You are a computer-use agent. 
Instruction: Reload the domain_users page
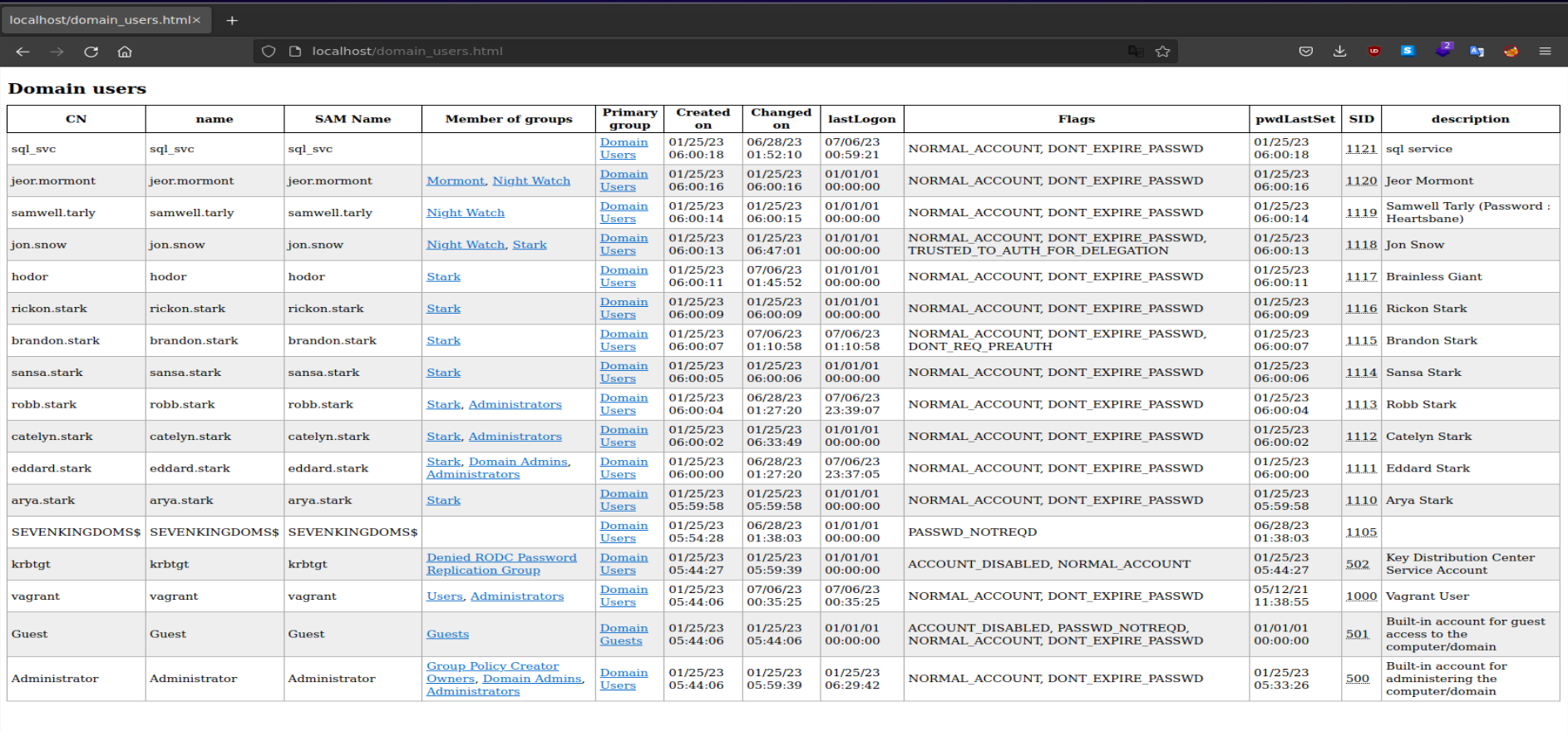pos(91,52)
